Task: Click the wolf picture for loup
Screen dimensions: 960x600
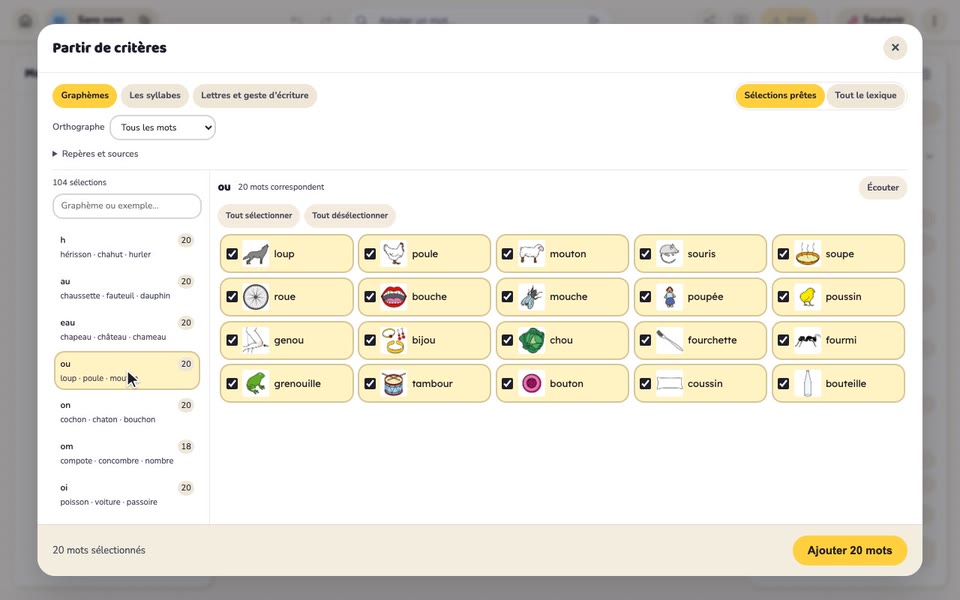Action: (255, 253)
